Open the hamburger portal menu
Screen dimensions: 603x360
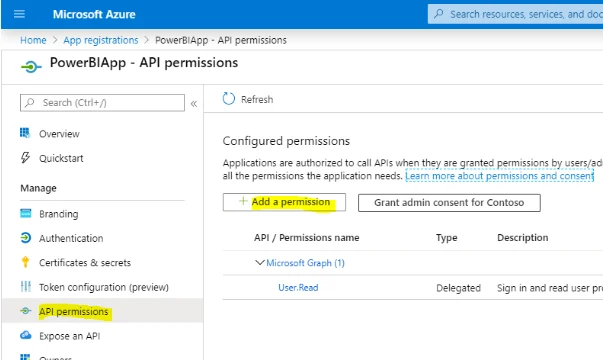coord(19,14)
